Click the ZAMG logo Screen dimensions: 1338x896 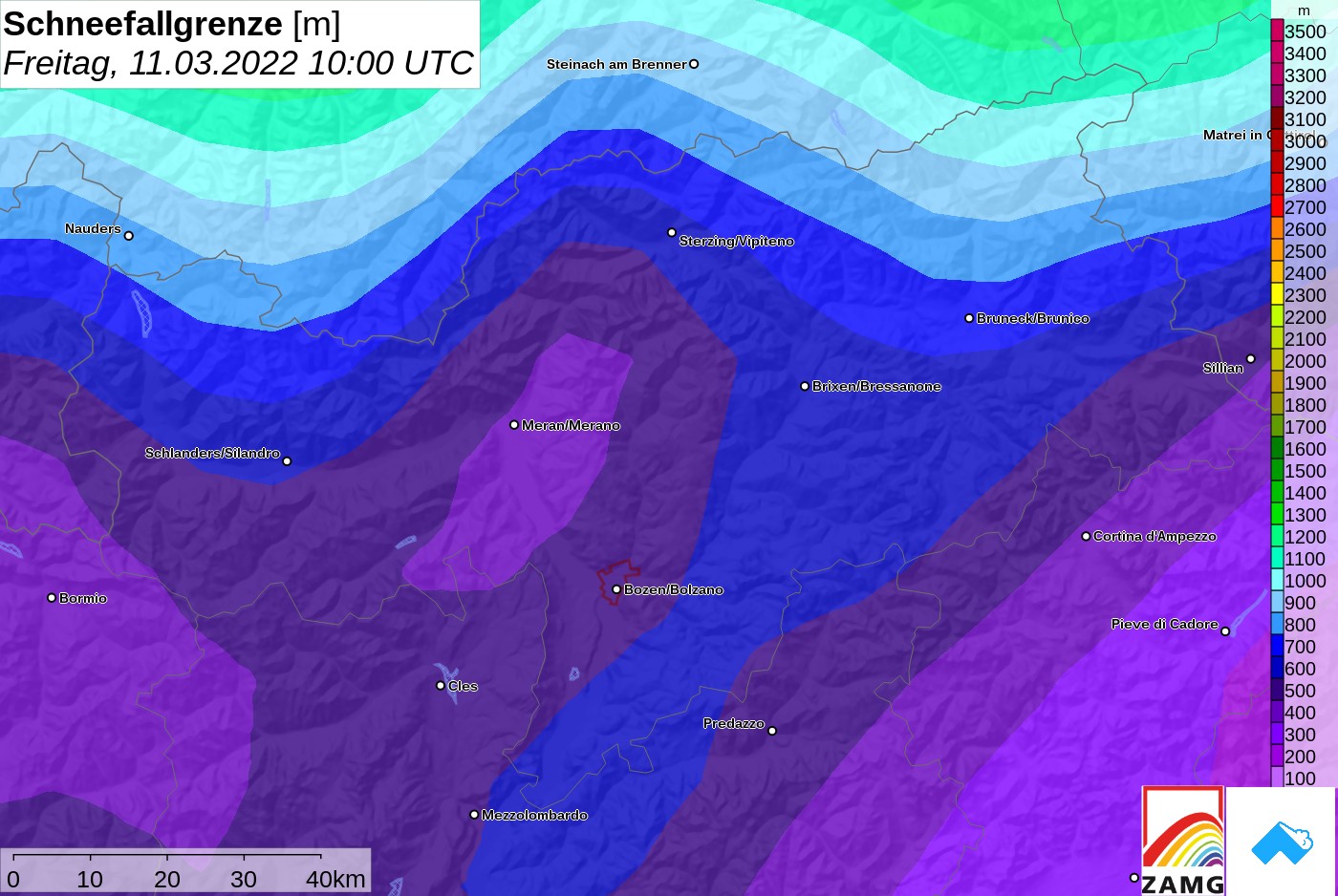click(1183, 841)
